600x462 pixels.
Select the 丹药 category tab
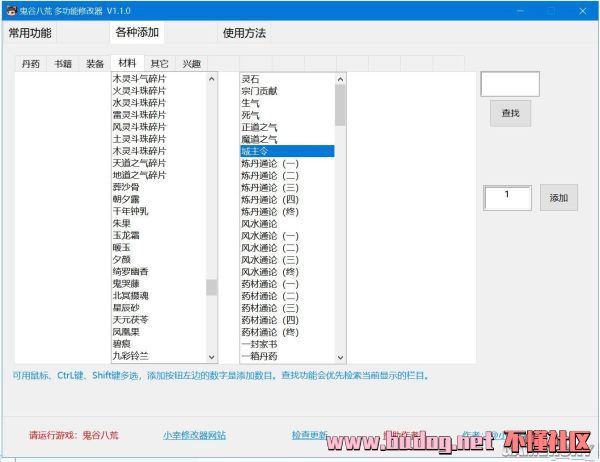tap(31, 63)
